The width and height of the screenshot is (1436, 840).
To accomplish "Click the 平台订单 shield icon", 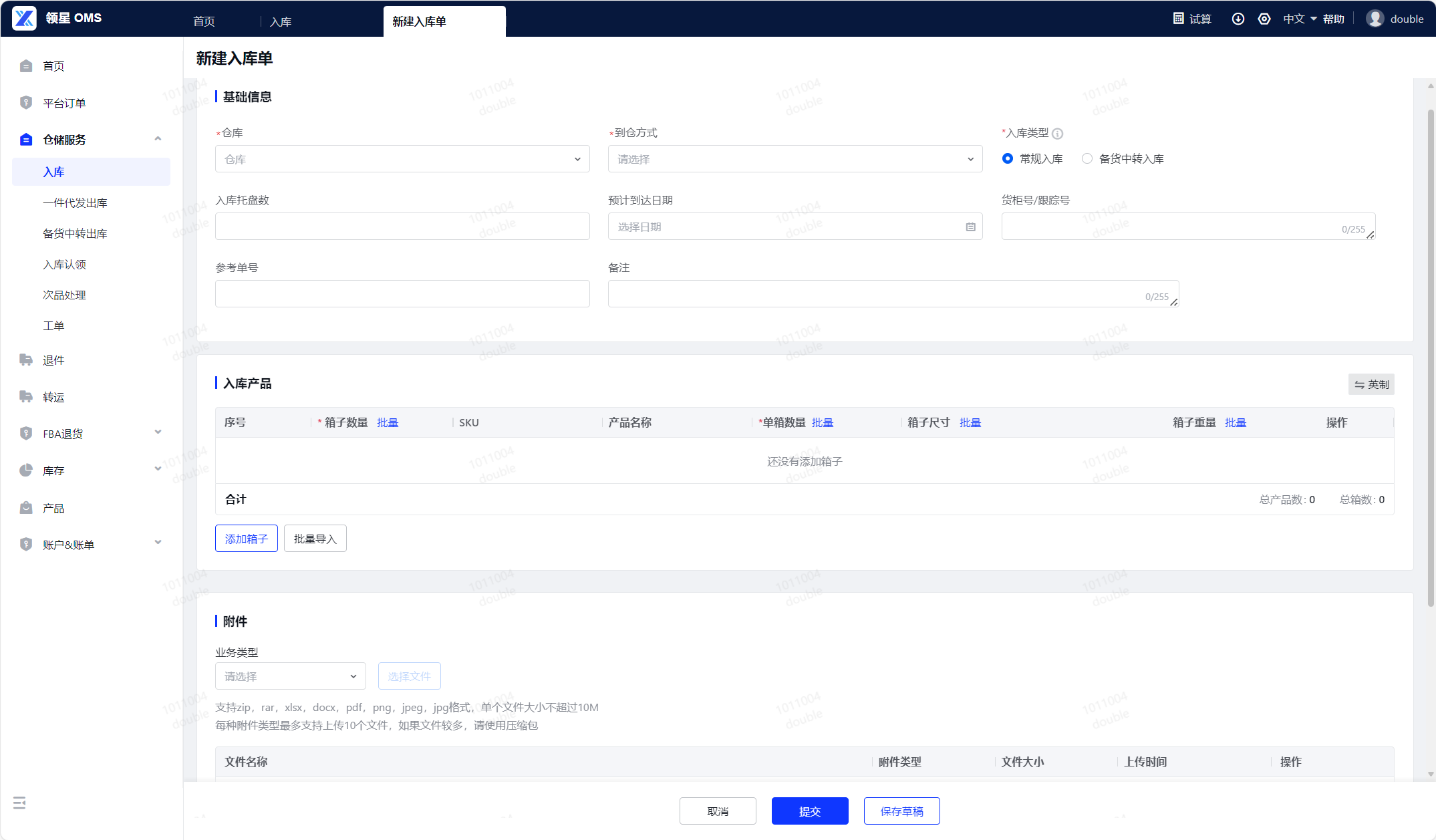I will [26, 103].
